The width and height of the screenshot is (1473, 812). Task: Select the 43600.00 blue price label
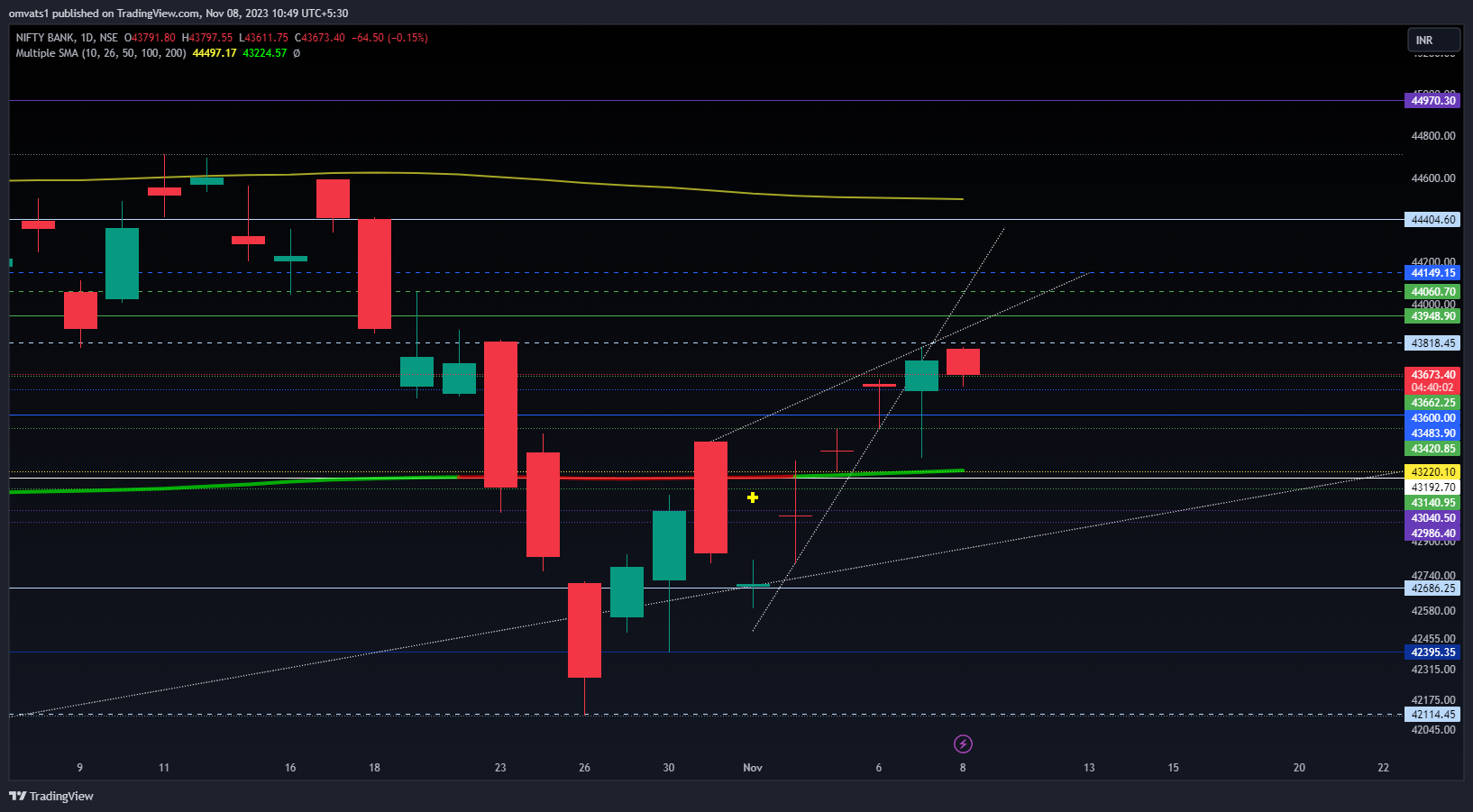(1432, 418)
